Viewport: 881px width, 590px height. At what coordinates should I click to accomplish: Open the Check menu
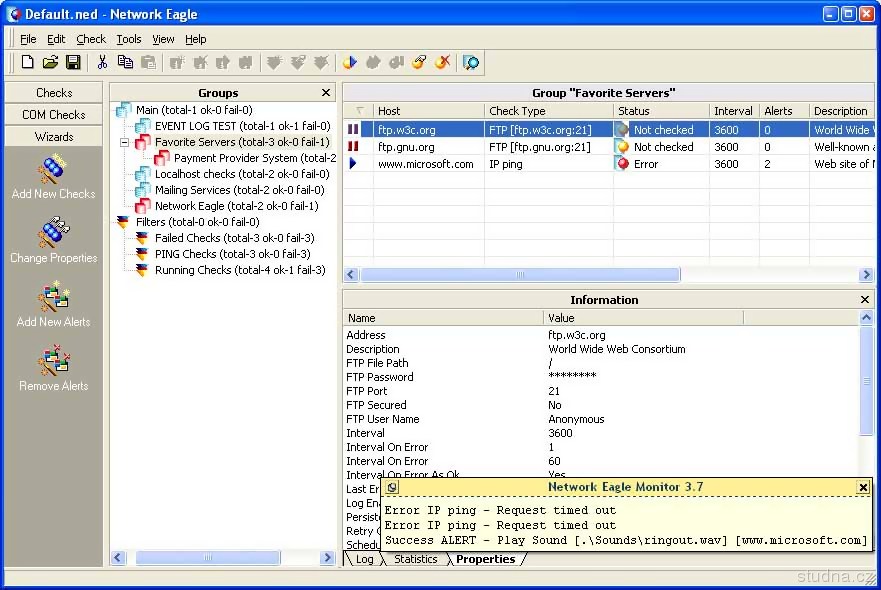point(91,39)
